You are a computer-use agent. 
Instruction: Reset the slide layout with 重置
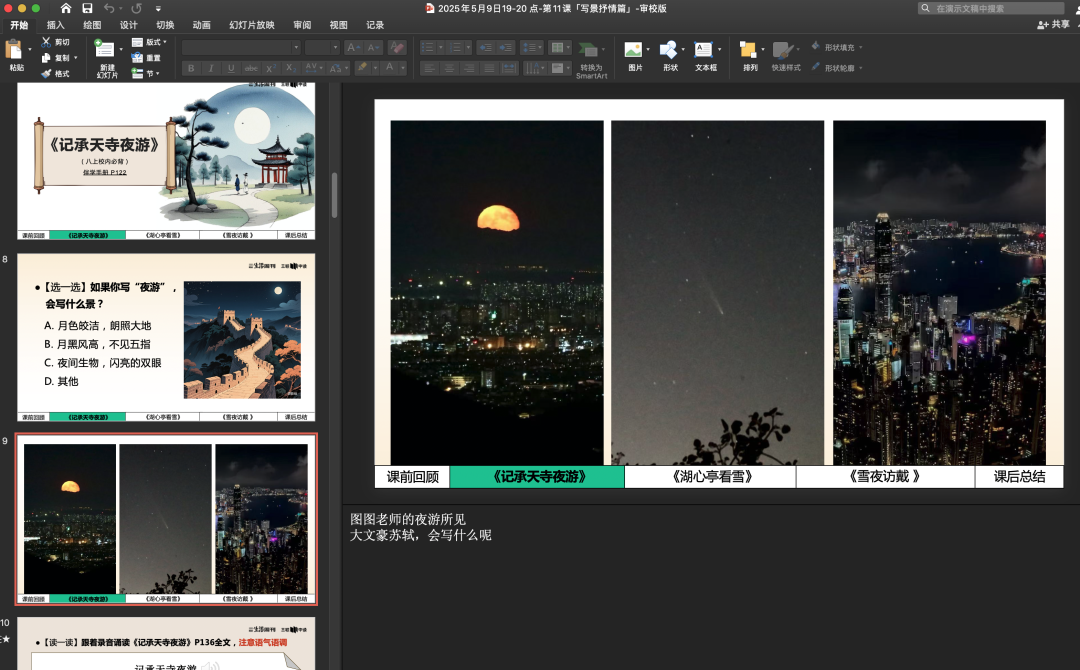146,58
